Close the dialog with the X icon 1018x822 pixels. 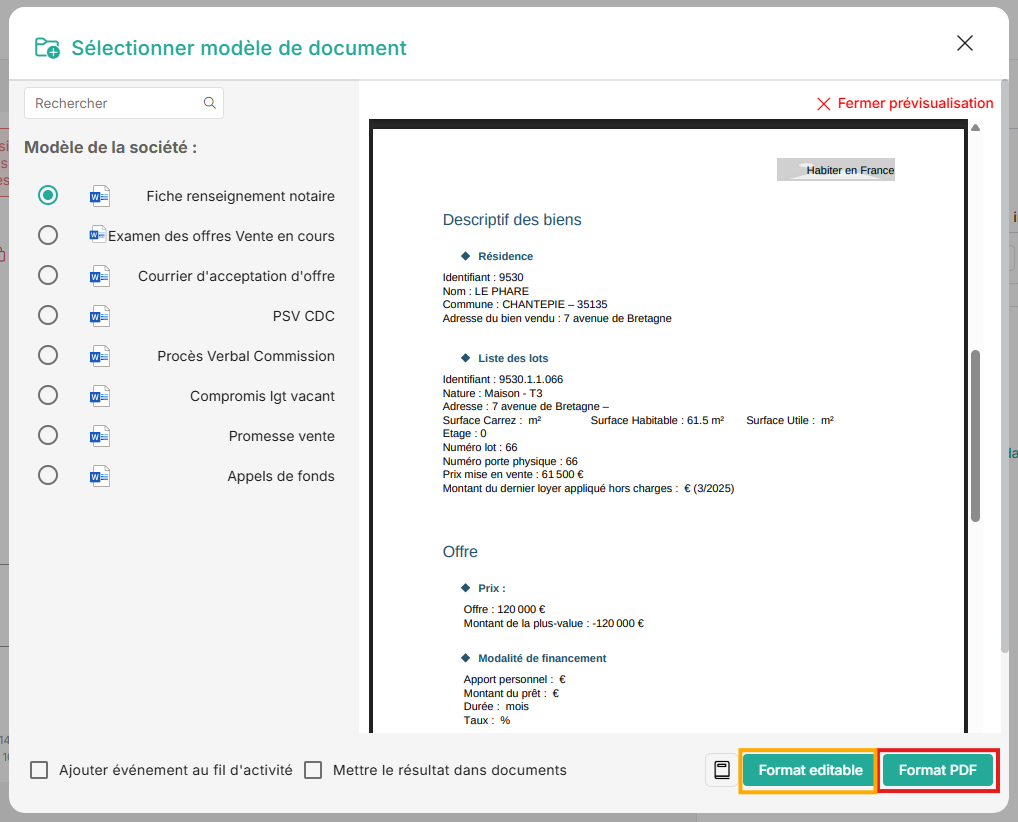[x=965, y=43]
